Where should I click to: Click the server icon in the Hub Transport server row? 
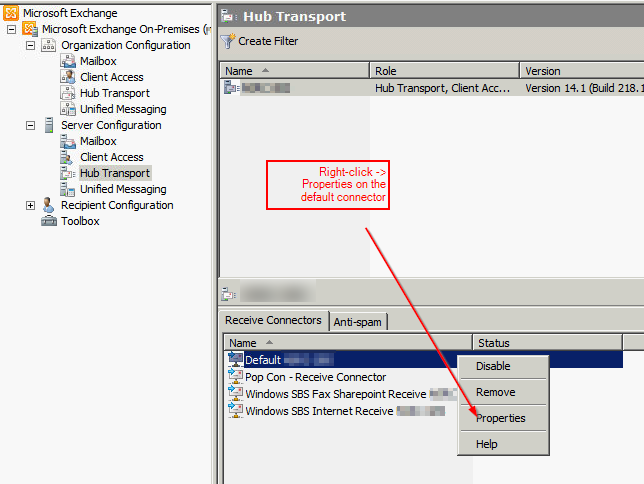(232, 88)
